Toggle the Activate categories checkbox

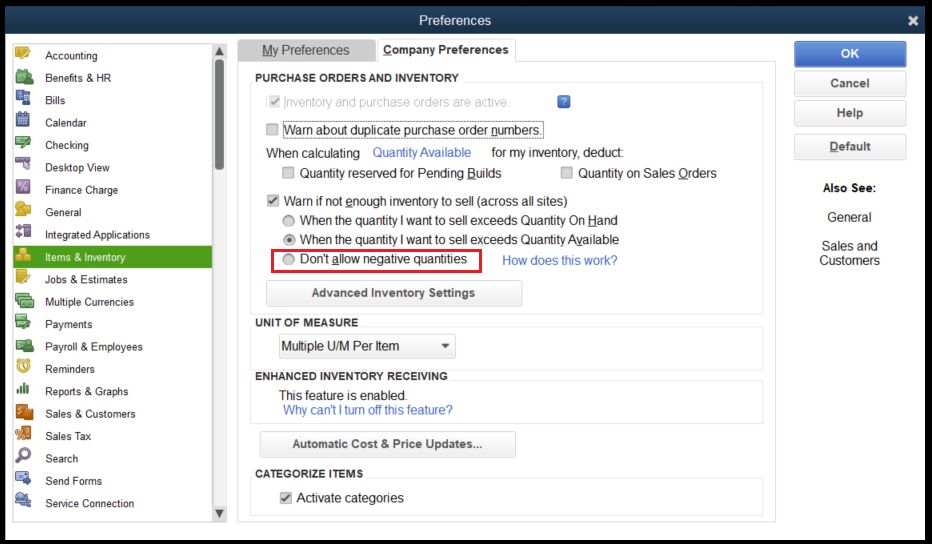286,498
